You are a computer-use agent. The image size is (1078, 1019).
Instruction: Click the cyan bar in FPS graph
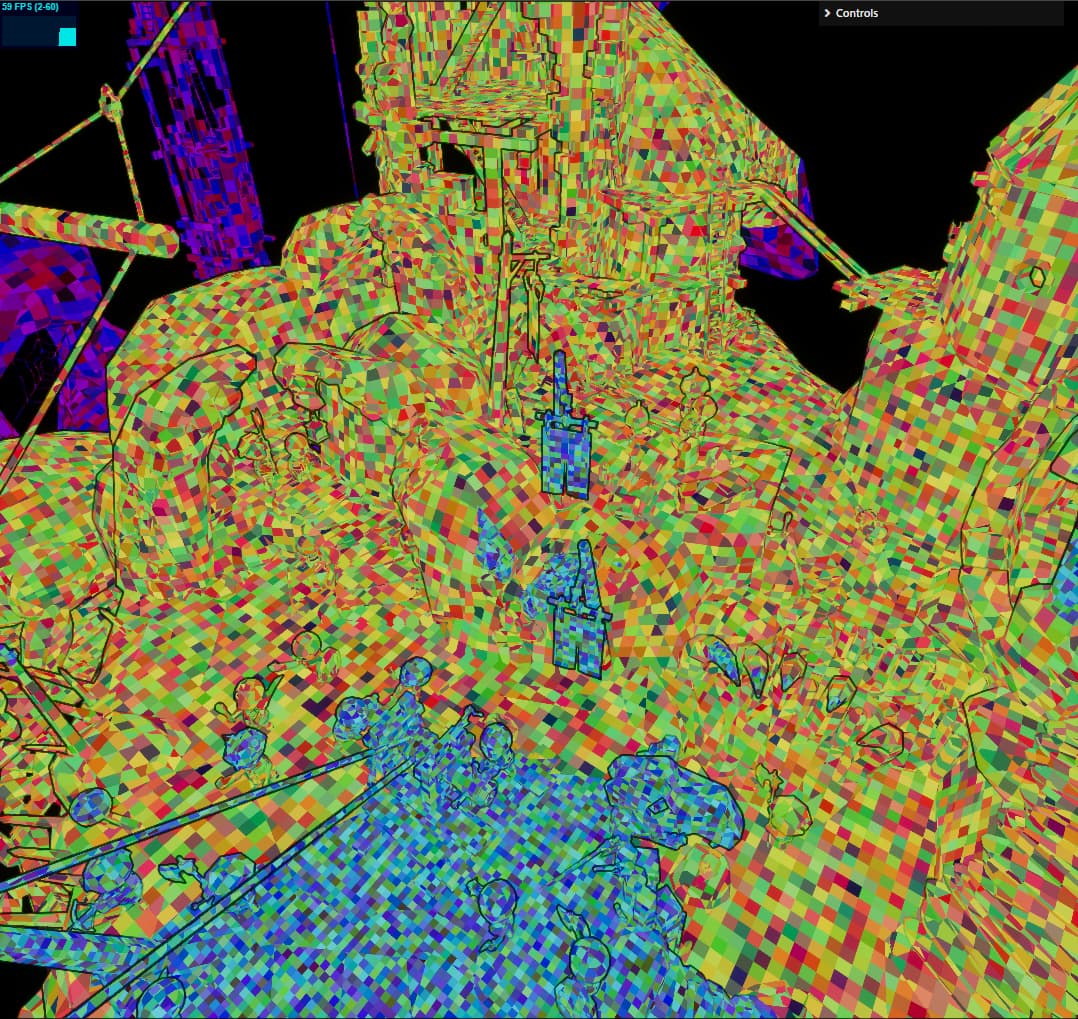click(x=67, y=36)
